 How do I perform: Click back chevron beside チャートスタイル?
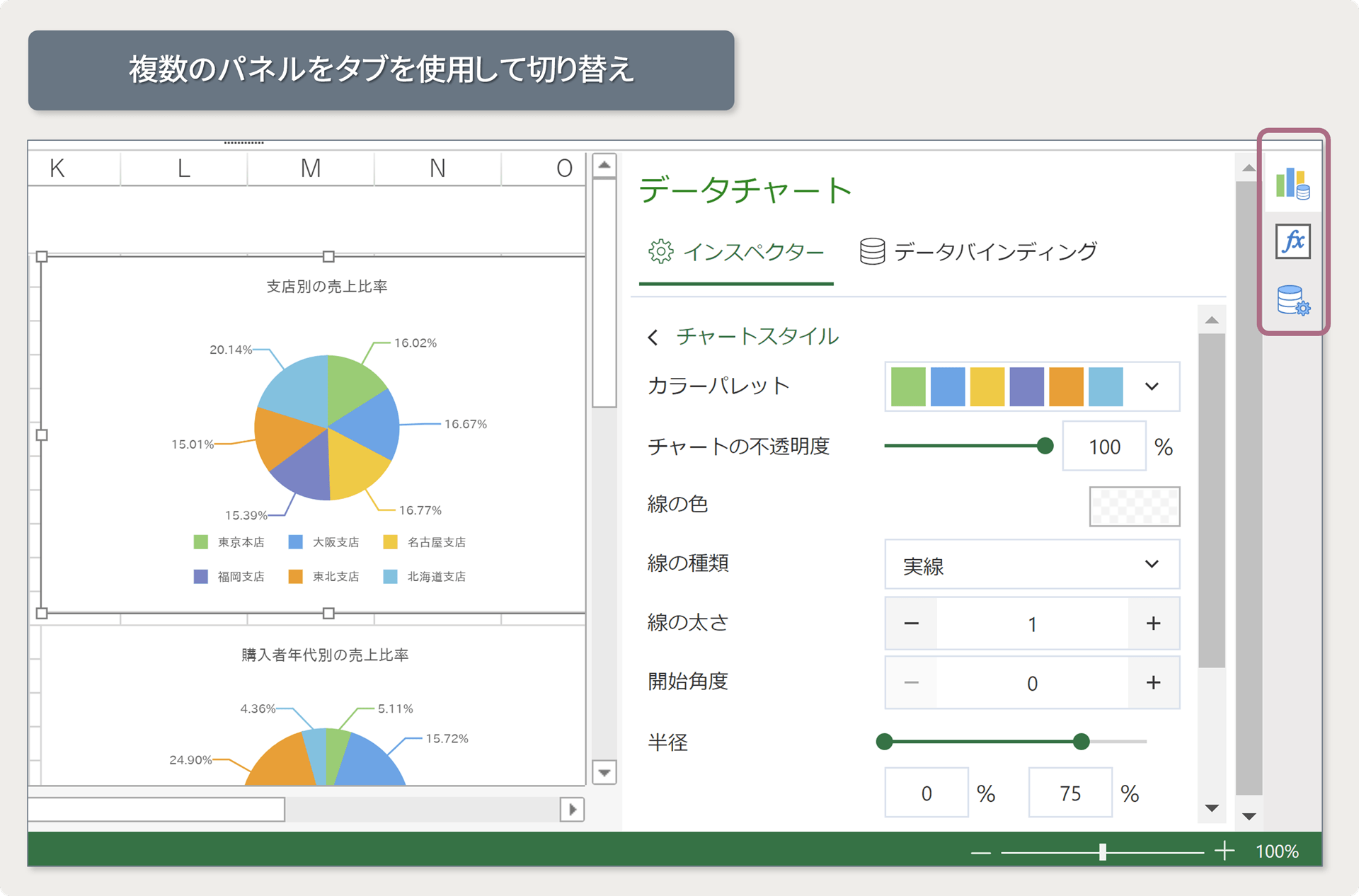click(x=653, y=338)
